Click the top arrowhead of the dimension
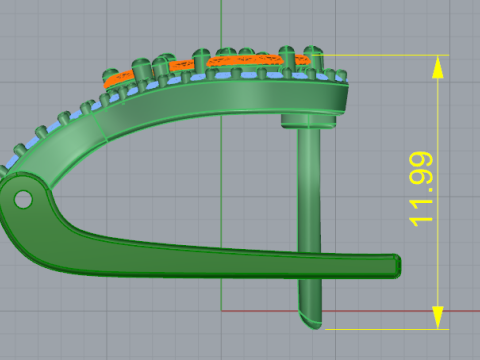 438,68
